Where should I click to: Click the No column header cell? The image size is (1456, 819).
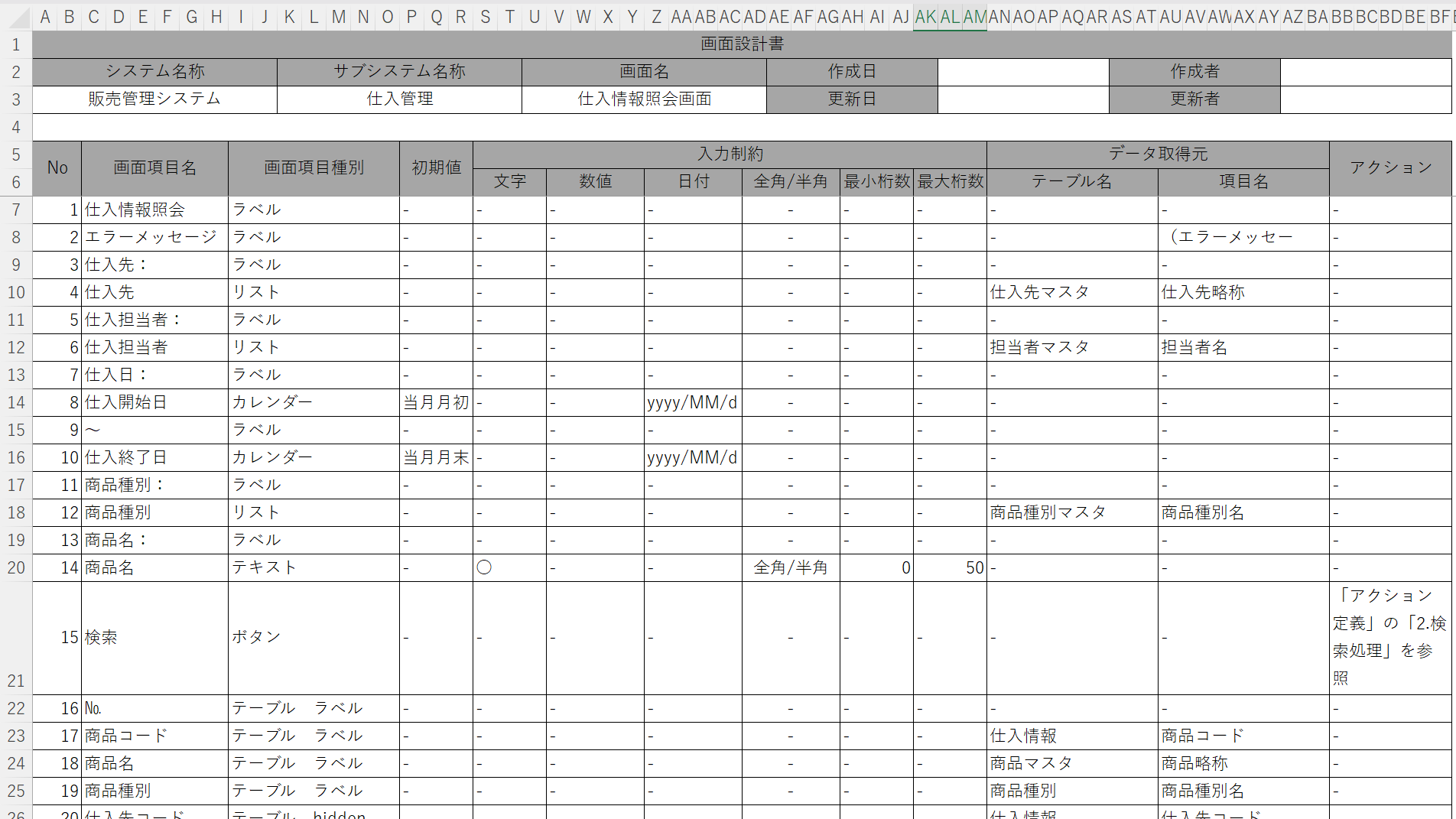(x=57, y=168)
